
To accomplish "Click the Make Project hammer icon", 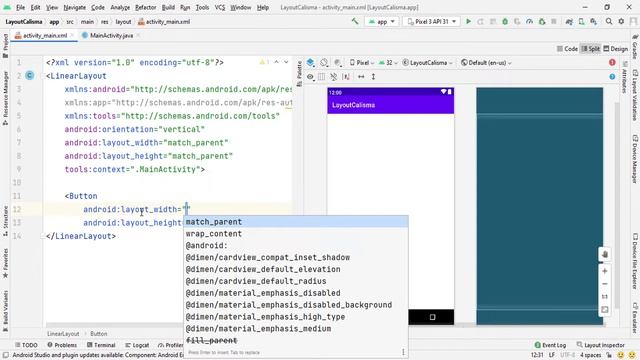I will 355,21.
